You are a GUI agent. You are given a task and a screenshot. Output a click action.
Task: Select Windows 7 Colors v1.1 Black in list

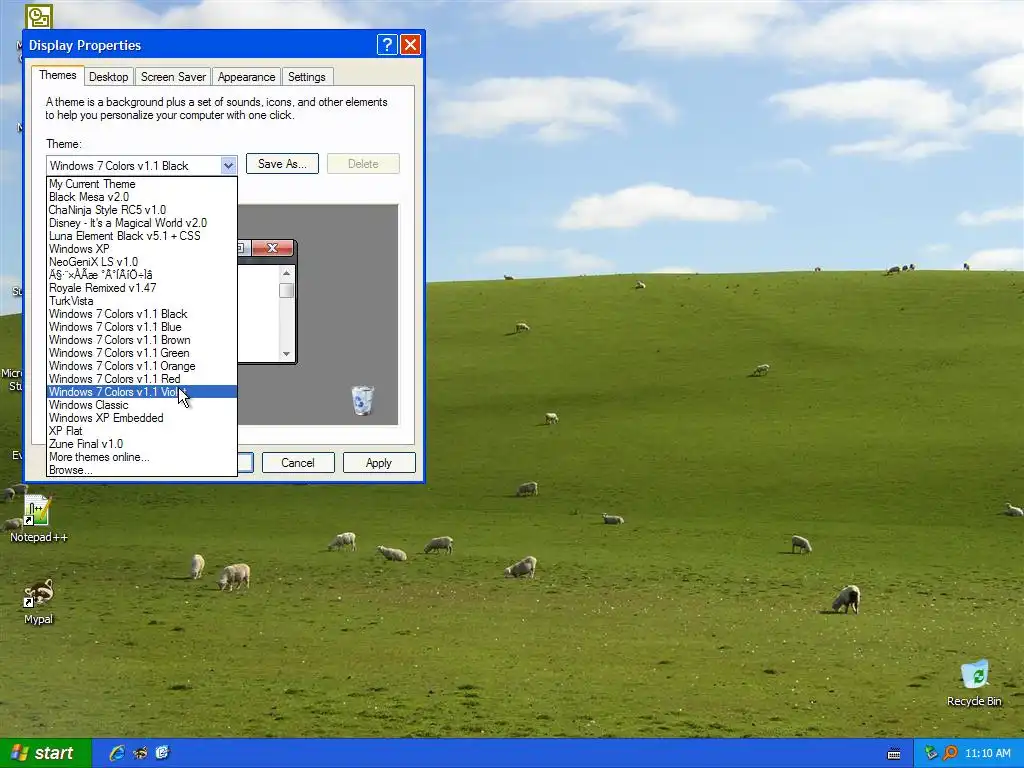142,314
